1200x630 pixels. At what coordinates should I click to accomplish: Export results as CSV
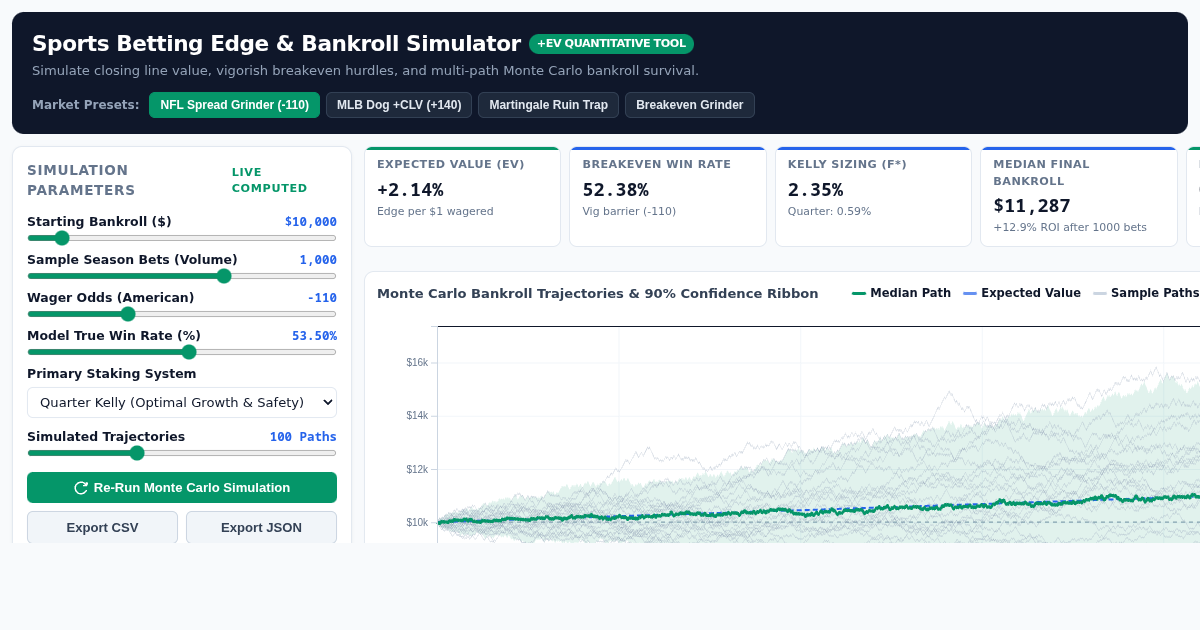[x=102, y=527]
